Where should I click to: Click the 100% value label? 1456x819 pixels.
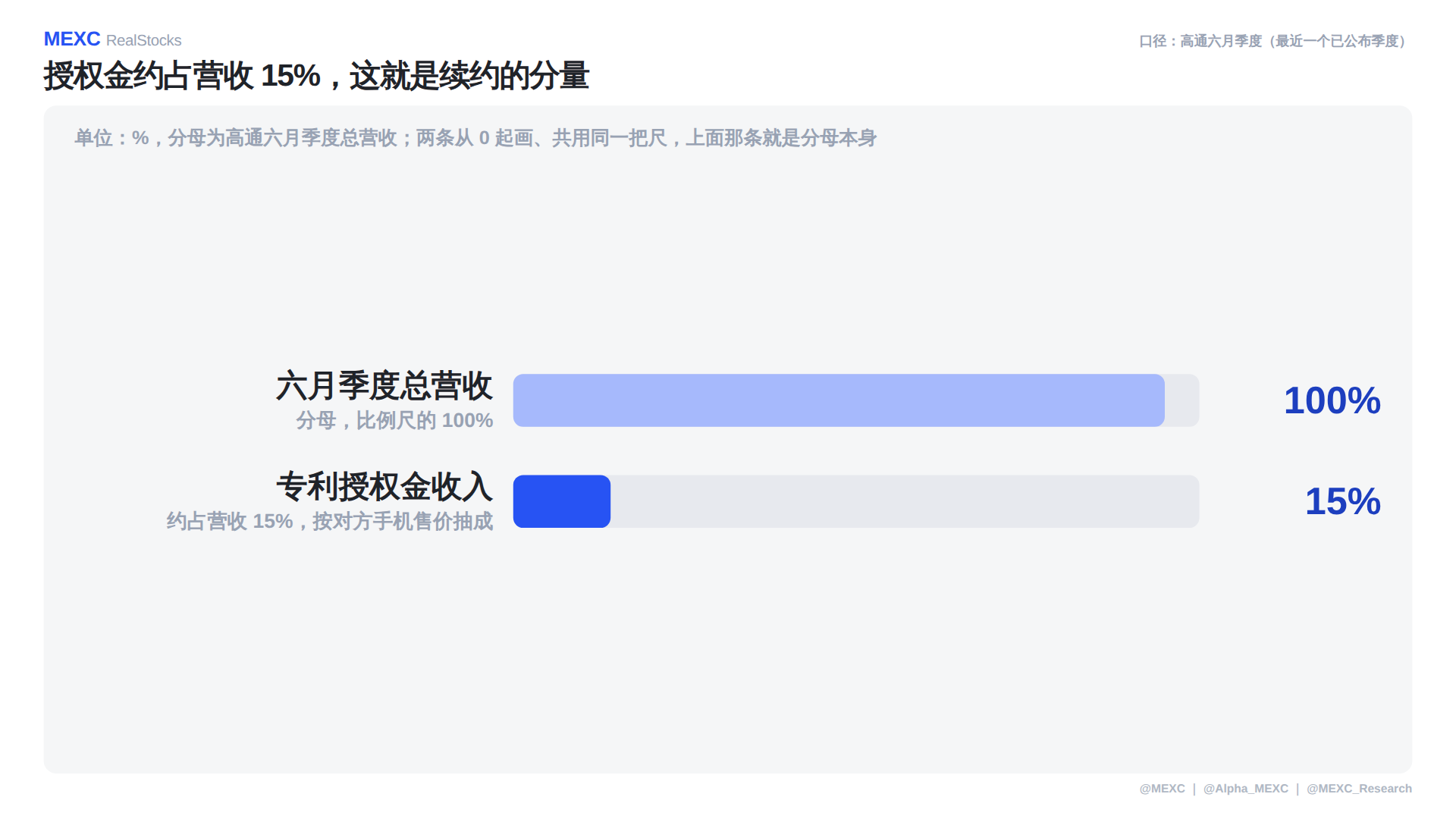[x=1332, y=400]
